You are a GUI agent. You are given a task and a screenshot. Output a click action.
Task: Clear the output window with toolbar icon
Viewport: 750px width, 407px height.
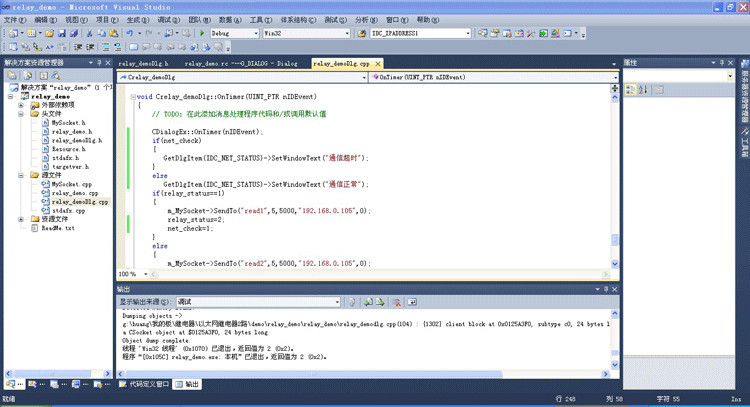397,301
